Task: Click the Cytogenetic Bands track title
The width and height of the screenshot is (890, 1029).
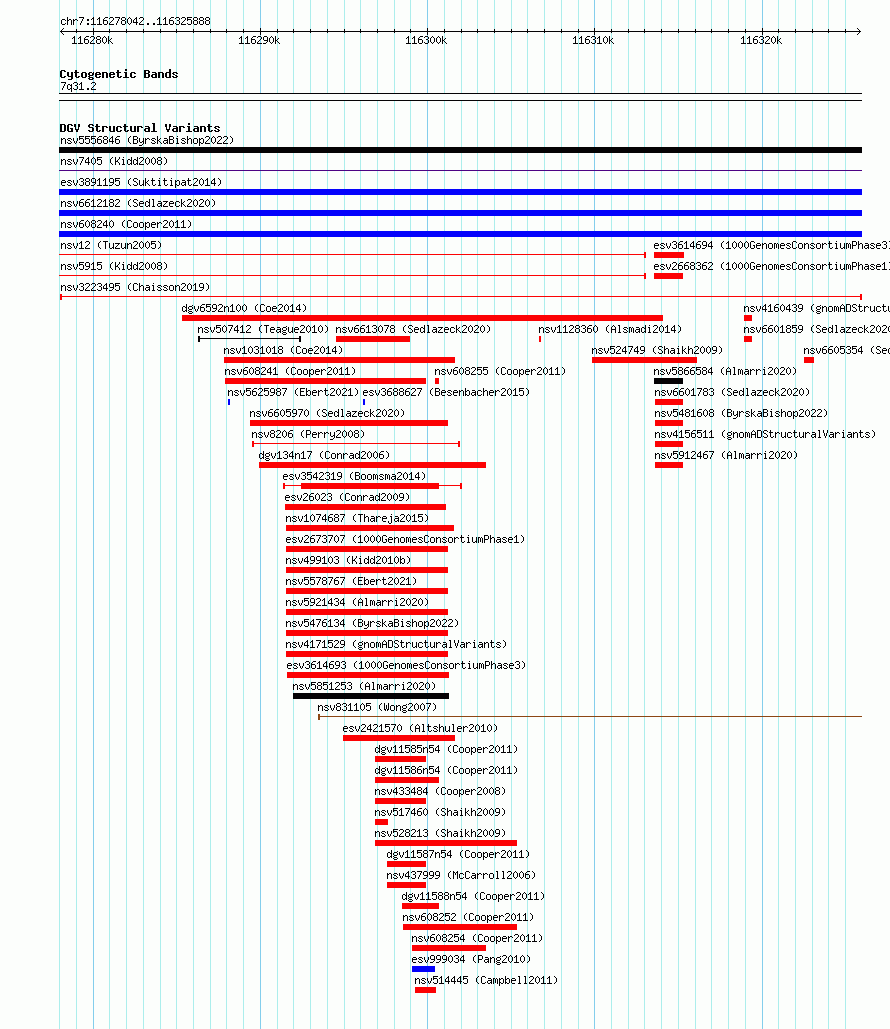Action: pos(119,74)
